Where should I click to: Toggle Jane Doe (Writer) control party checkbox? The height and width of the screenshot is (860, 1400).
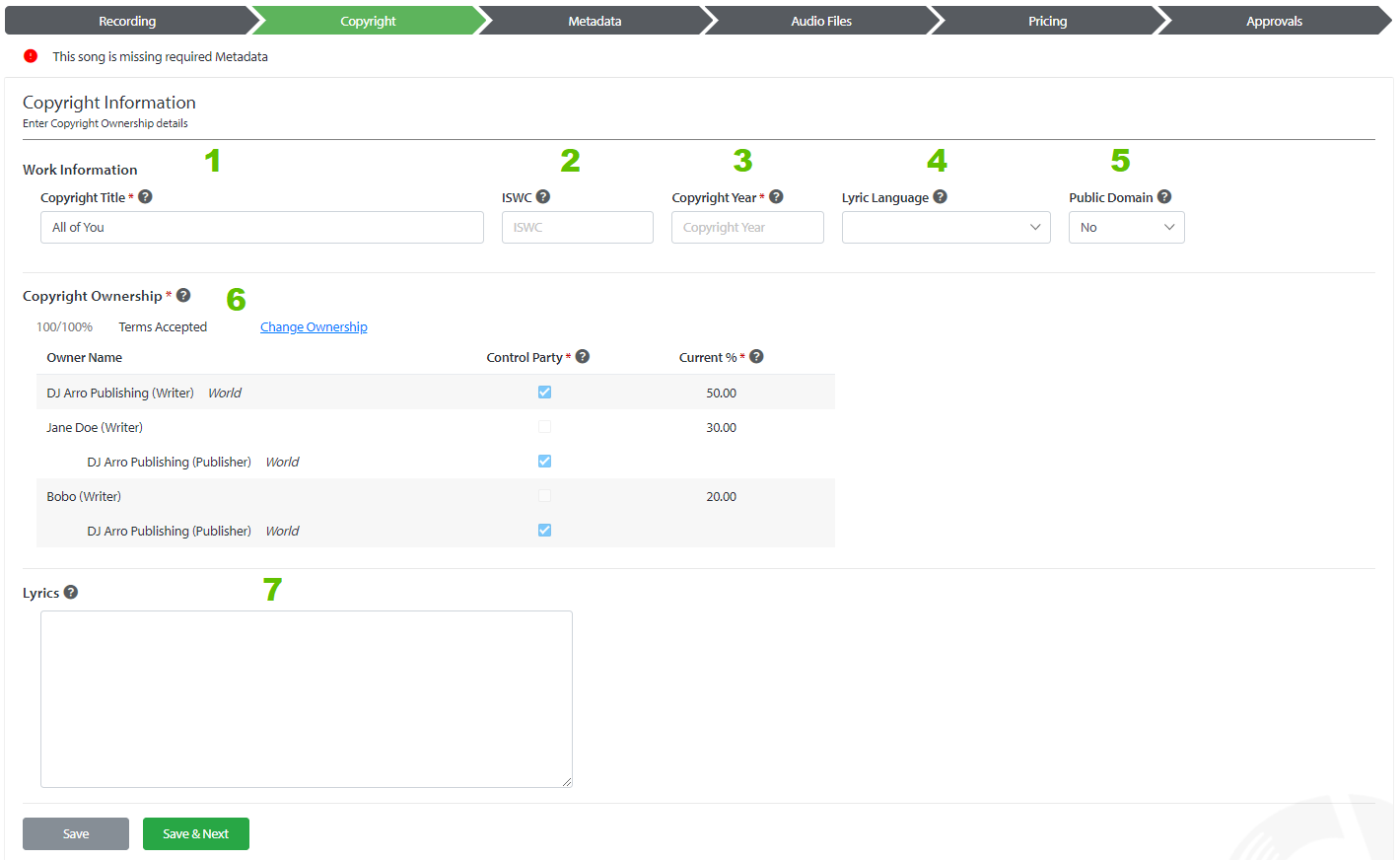544,426
